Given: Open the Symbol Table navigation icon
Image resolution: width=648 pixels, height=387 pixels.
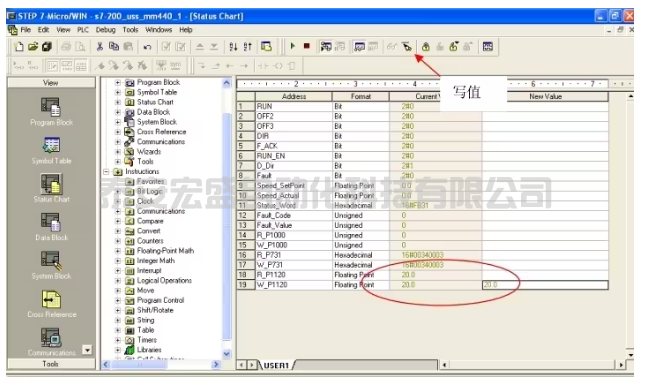Looking at the screenshot, I should click(51, 150).
